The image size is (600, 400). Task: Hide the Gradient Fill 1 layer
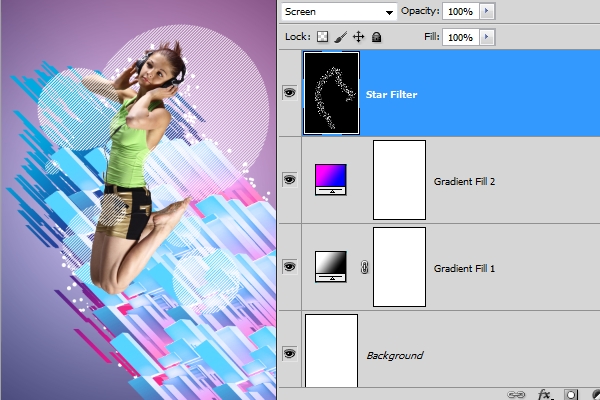pyautogui.click(x=290, y=267)
